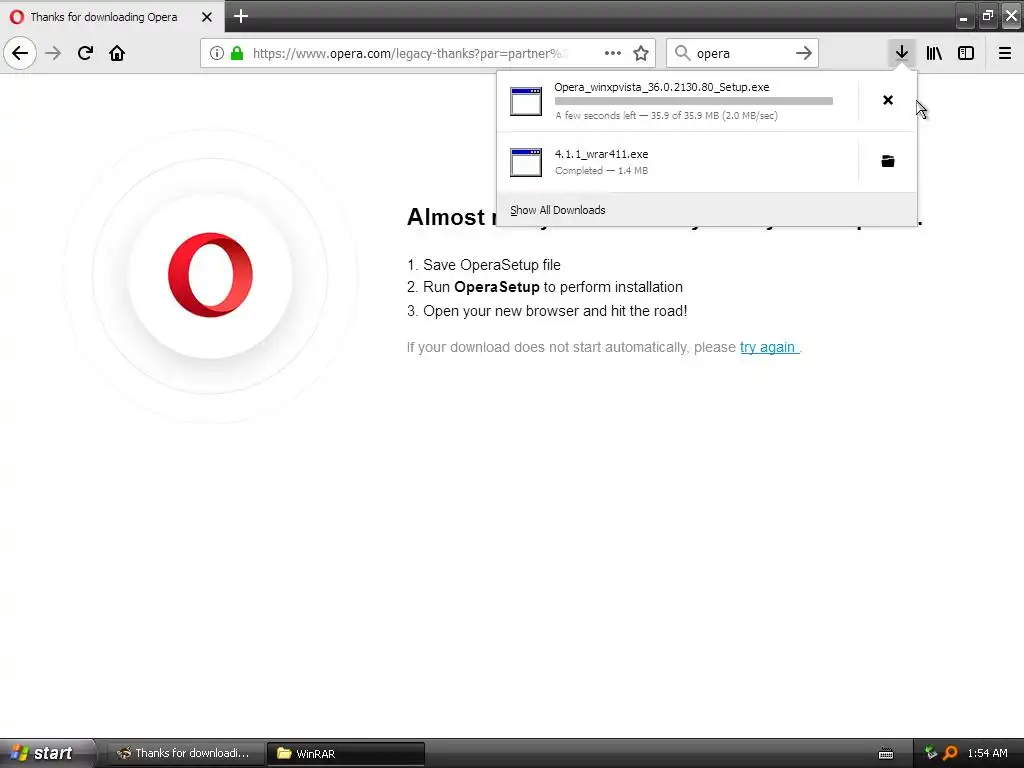Open the Windows start menu
The height and width of the screenshot is (768, 1024).
(46, 753)
